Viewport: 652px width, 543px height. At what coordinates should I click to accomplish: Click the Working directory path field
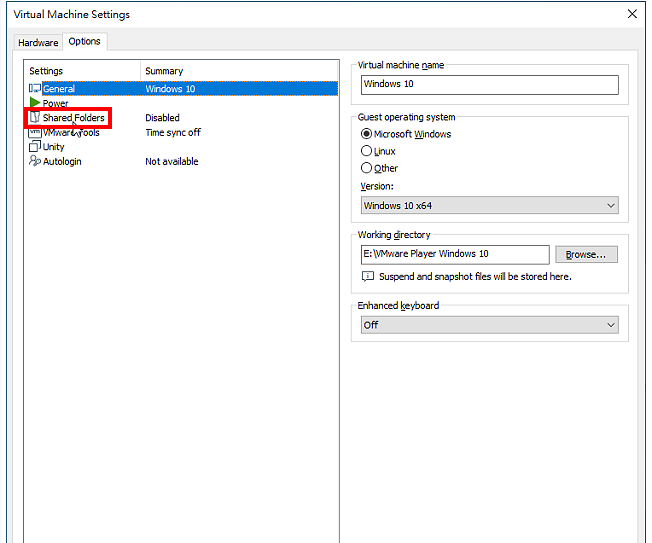[455, 254]
